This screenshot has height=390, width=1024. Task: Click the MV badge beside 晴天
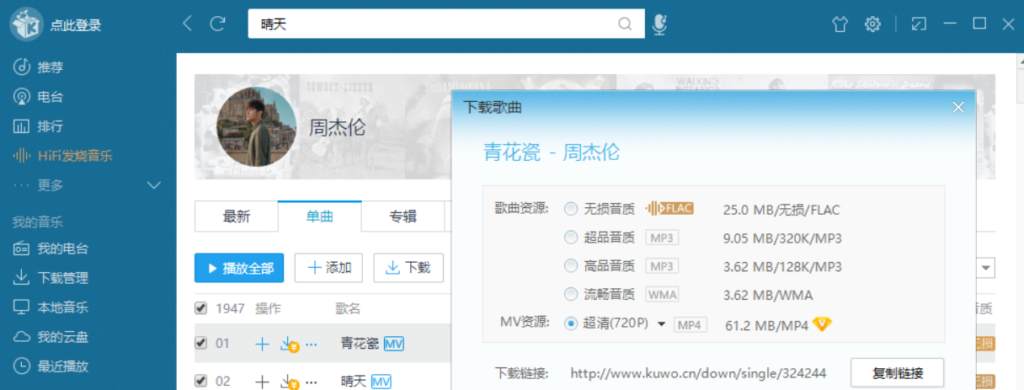click(381, 382)
